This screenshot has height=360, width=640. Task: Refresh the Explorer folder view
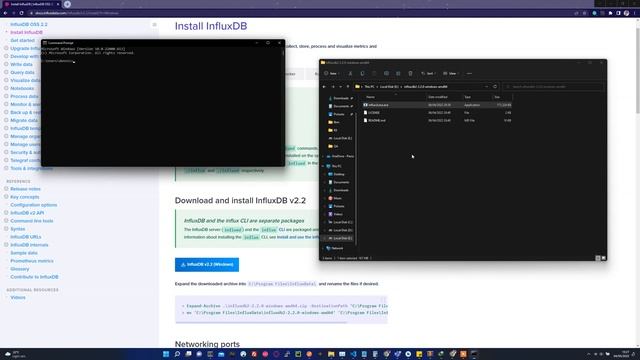(495, 87)
